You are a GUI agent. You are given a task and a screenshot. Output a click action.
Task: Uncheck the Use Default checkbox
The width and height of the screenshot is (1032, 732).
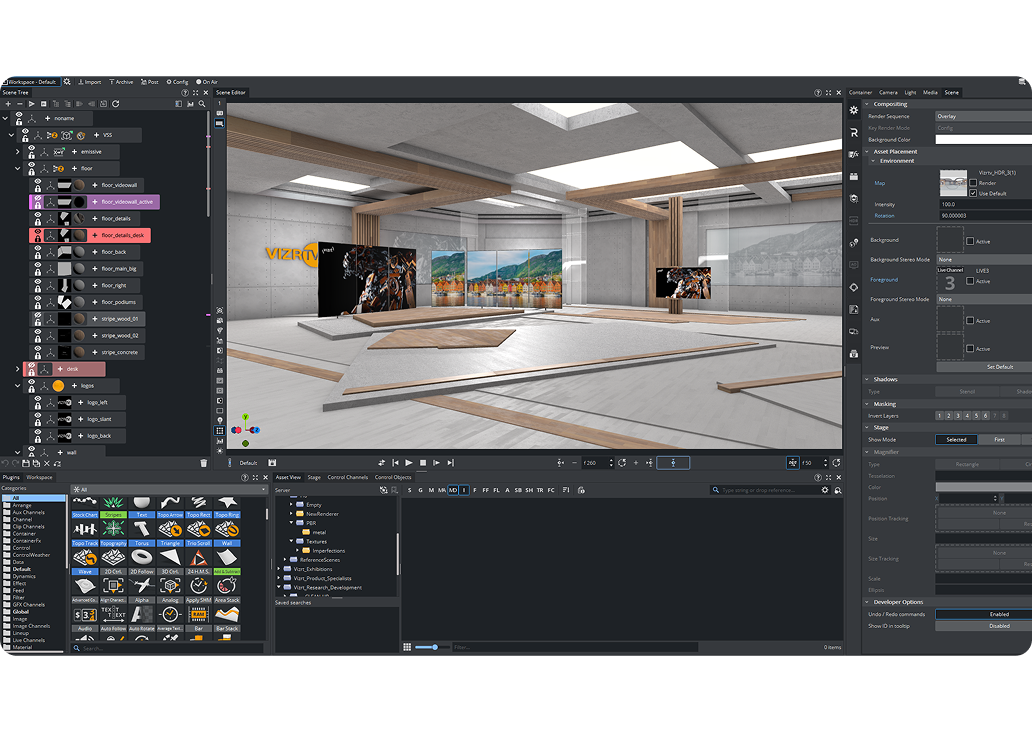pyautogui.click(x=972, y=193)
